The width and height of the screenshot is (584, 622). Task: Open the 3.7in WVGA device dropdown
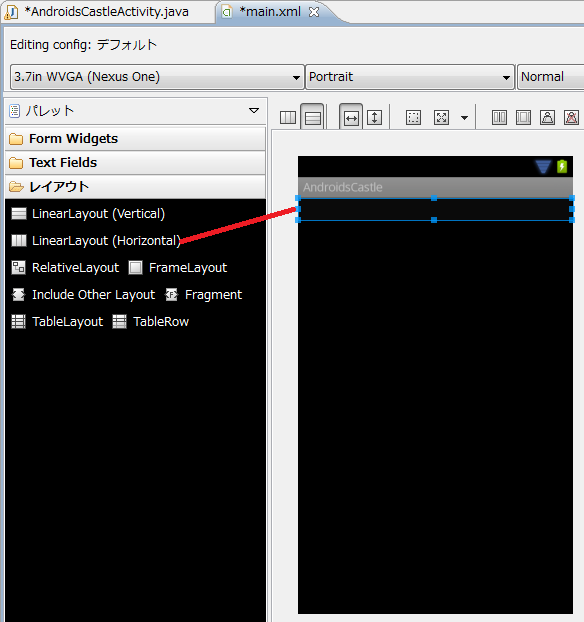coord(157,77)
